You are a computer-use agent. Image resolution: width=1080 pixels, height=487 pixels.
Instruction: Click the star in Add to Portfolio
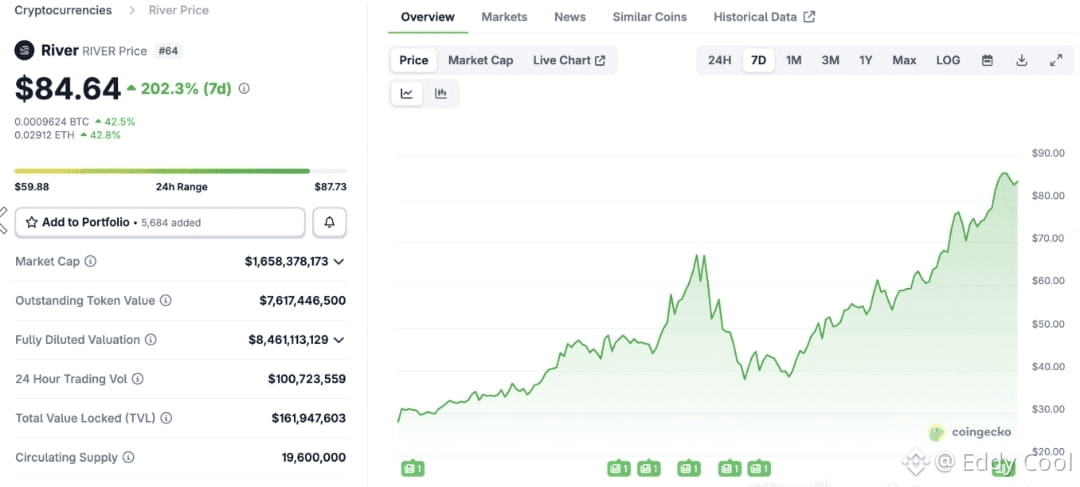[x=32, y=222]
